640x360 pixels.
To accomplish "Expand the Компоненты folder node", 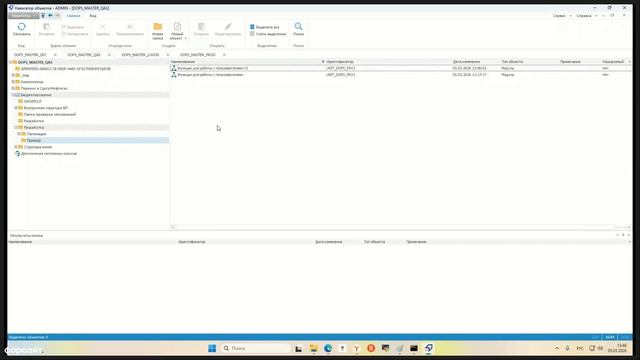I will pos(13,82).
